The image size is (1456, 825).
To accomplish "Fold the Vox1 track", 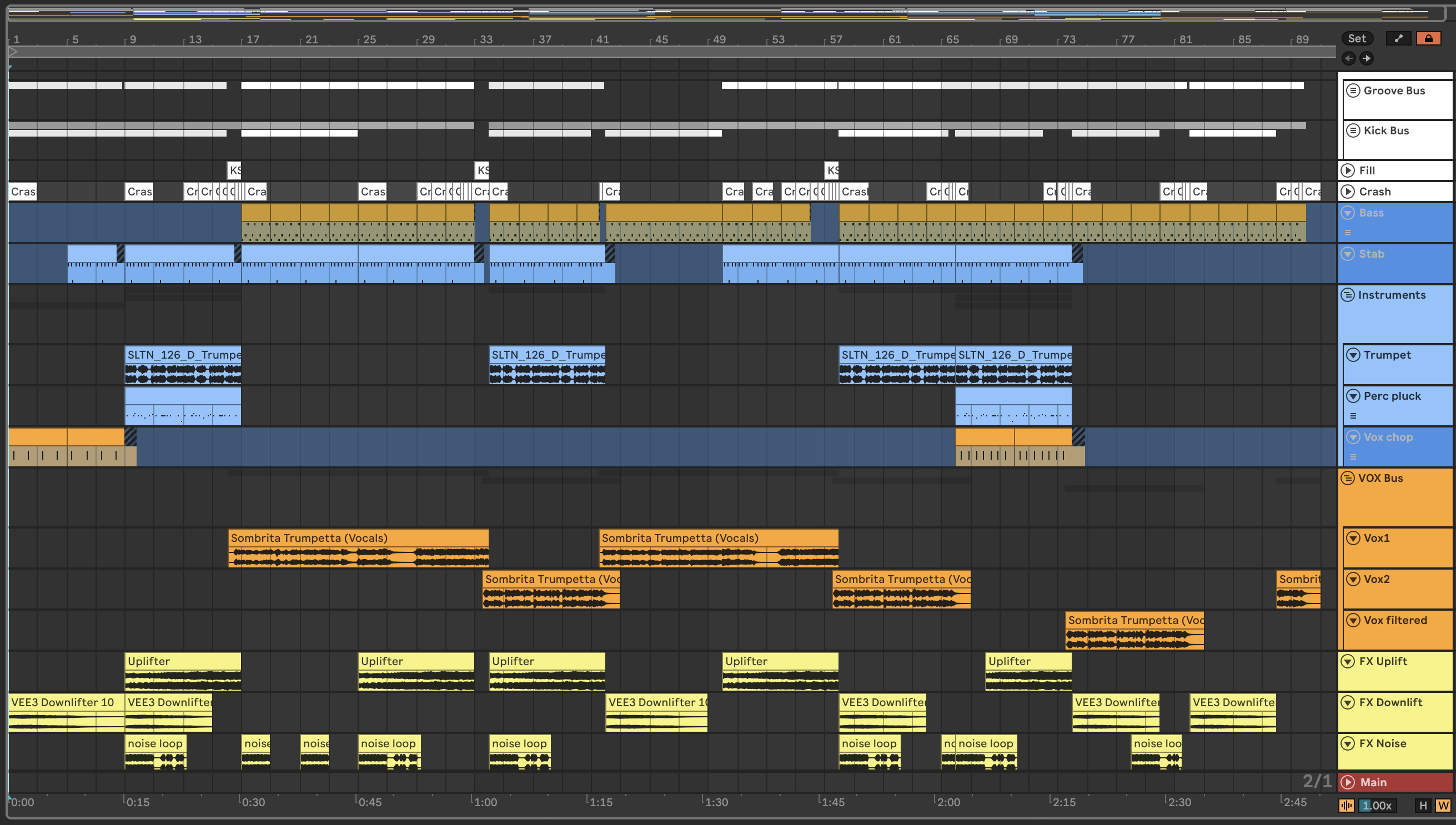I will pyautogui.click(x=1353, y=539).
